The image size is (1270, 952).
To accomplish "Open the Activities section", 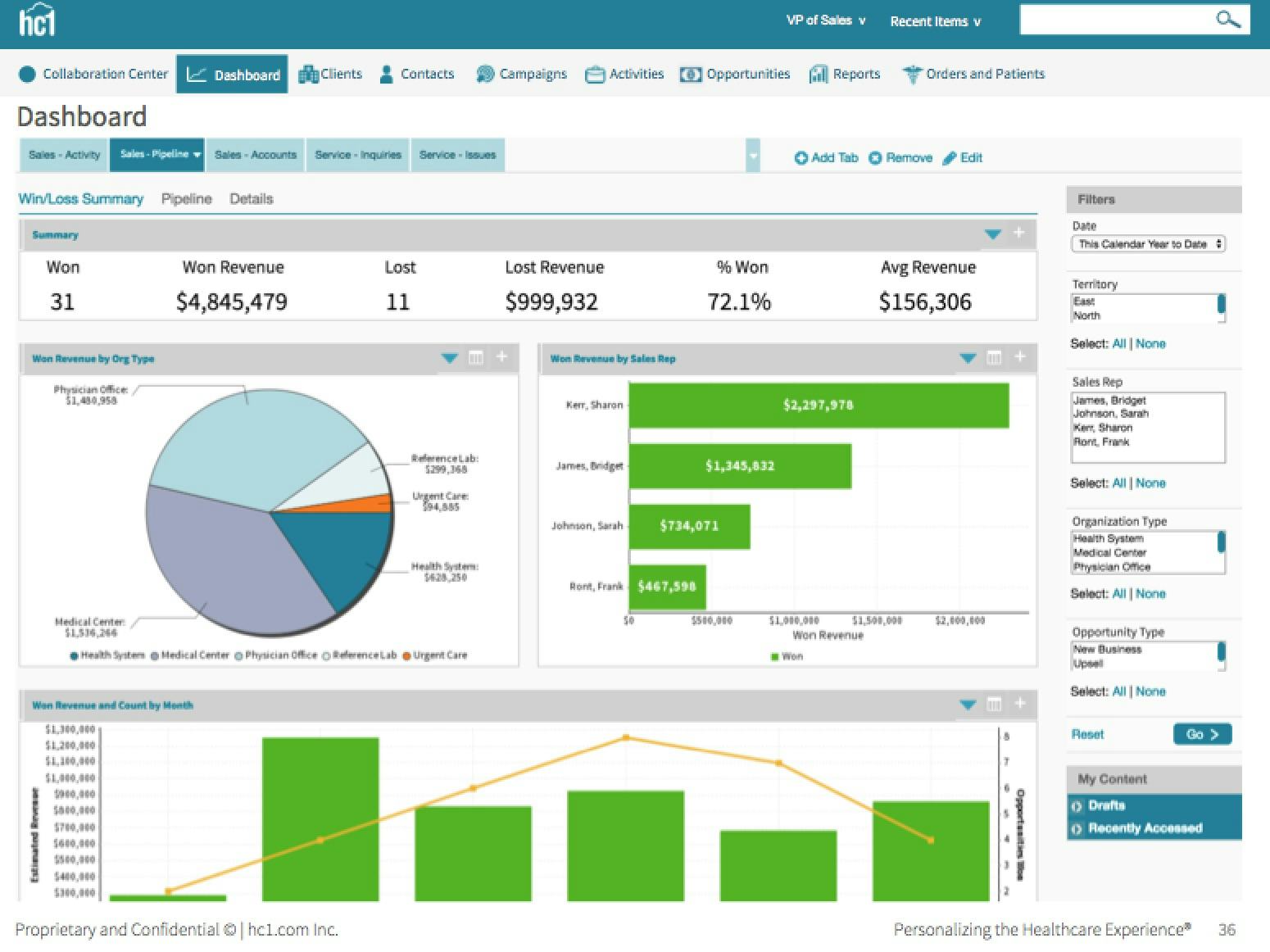I will tap(634, 74).
